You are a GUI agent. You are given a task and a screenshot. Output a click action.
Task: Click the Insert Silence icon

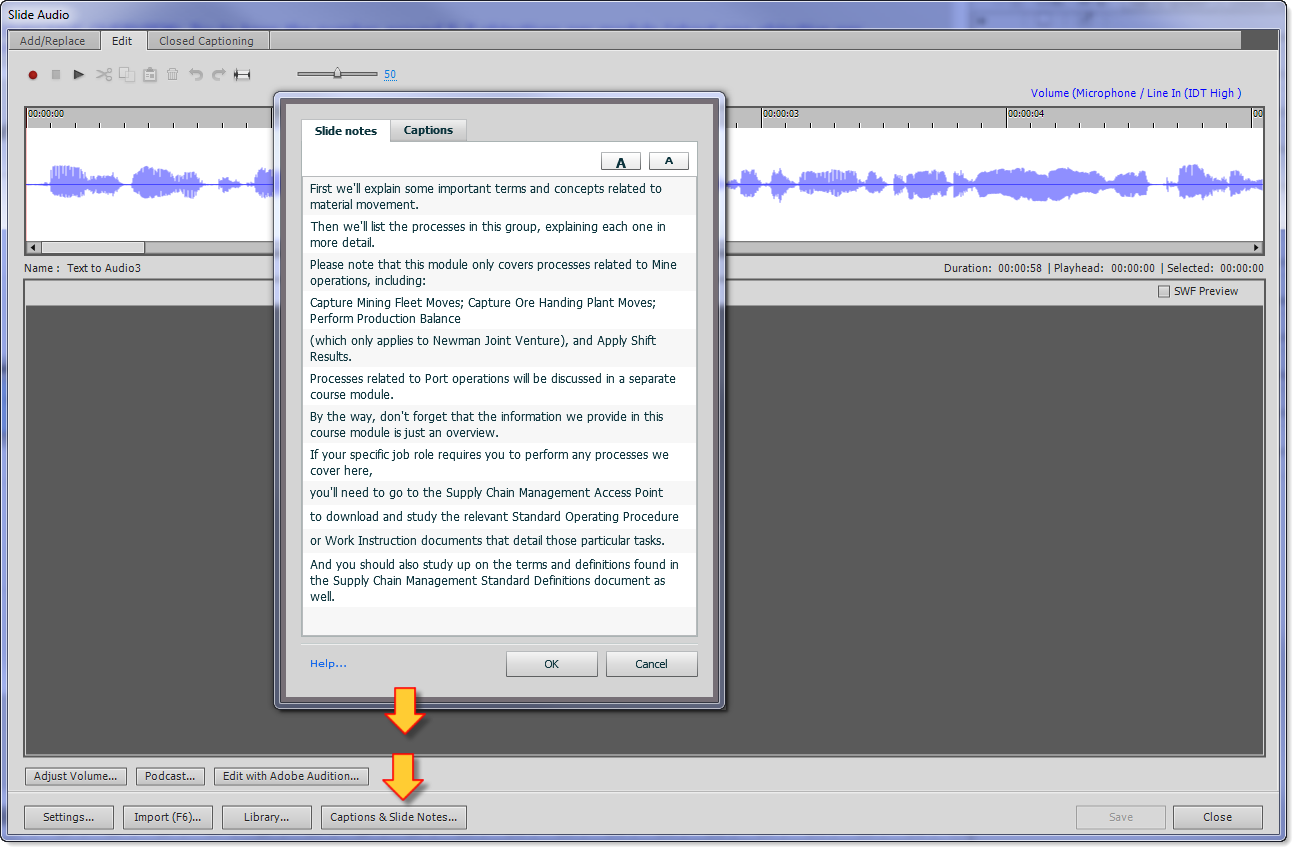pyautogui.click(x=242, y=74)
